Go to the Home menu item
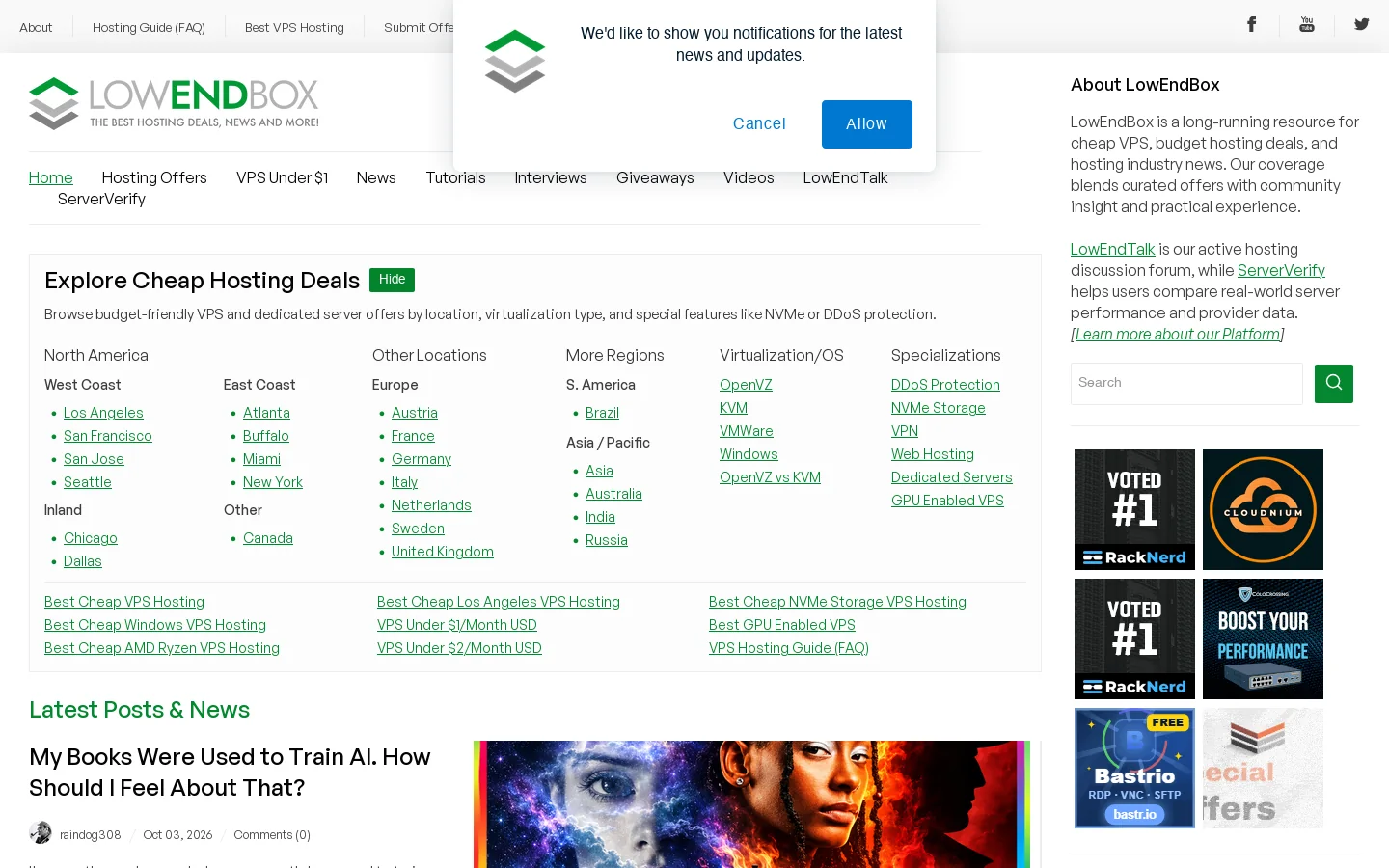The height and width of the screenshot is (868, 1389). 51,178
